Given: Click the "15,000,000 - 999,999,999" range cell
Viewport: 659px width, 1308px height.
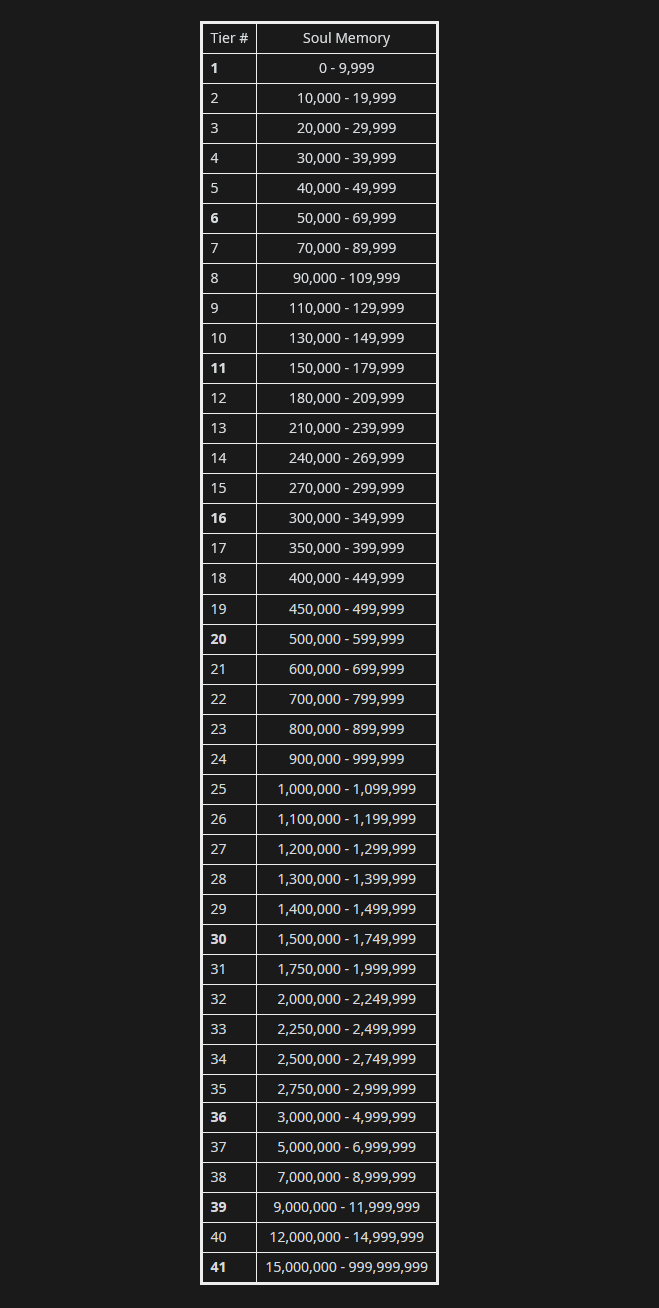Looking at the screenshot, I should tap(346, 1267).
